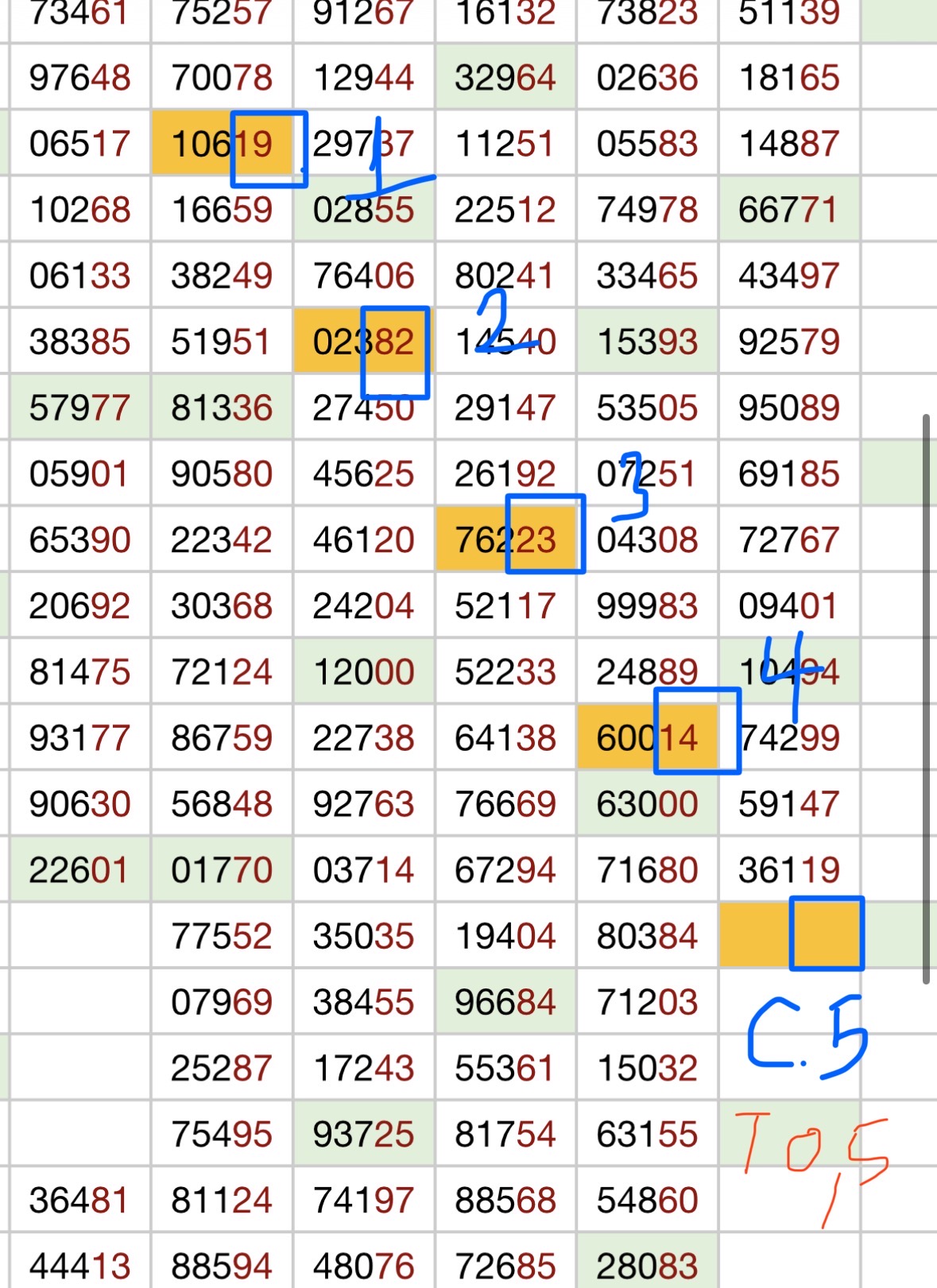The width and height of the screenshot is (937, 1288).
Task: Click the cell with value 99983
Action: [x=648, y=605]
